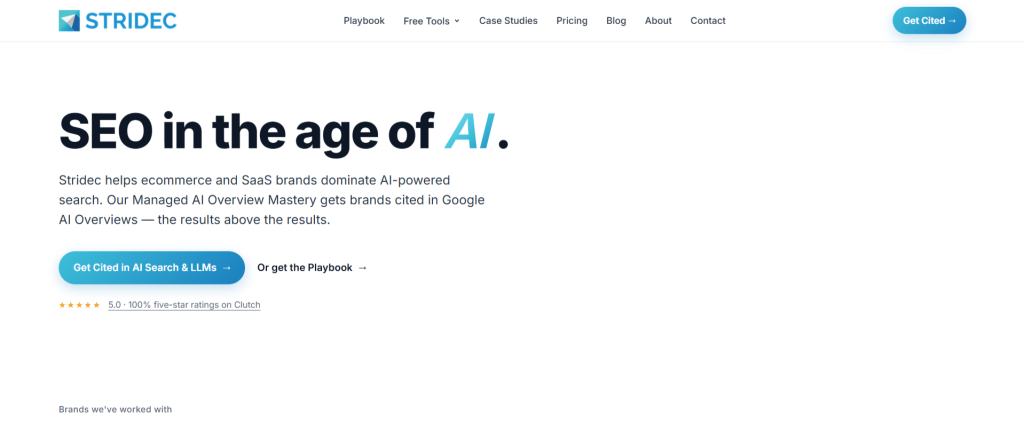Click arrow icon in Get Cited in AI Search button
1024x428 pixels.
227,268
